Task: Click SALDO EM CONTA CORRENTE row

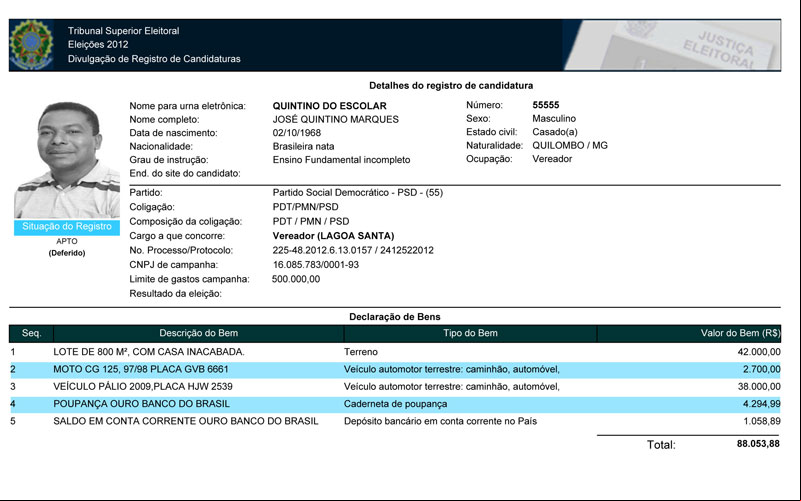Action: 185,421
